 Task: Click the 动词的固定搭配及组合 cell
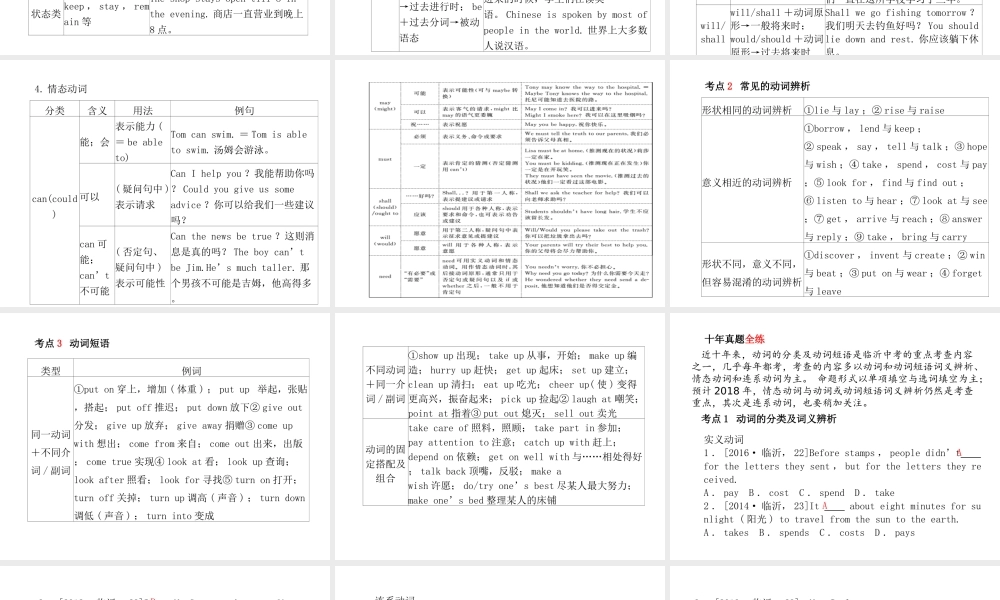(x=385, y=464)
